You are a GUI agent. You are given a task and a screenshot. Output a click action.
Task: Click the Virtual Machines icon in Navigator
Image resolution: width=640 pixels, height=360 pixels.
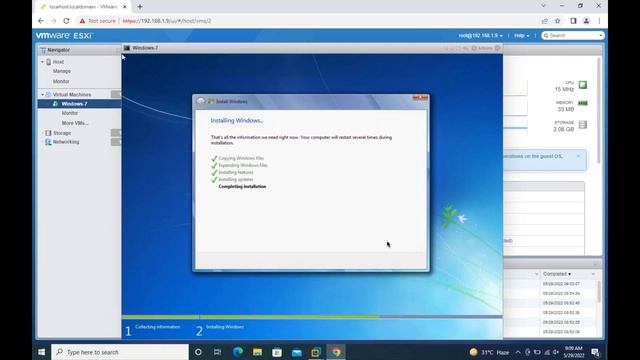(x=48, y=94)
